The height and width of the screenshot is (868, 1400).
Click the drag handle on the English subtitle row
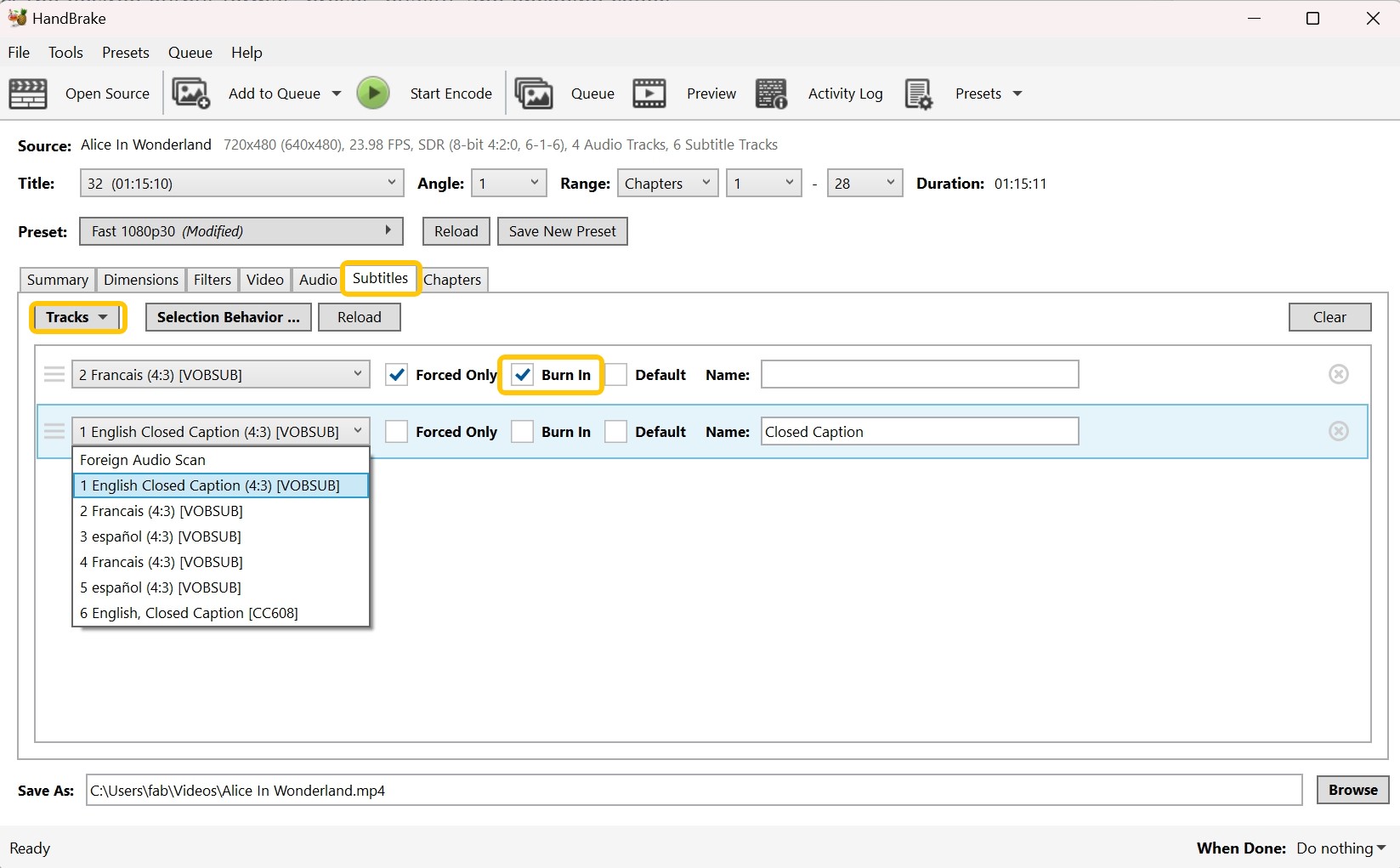(54, 431)
